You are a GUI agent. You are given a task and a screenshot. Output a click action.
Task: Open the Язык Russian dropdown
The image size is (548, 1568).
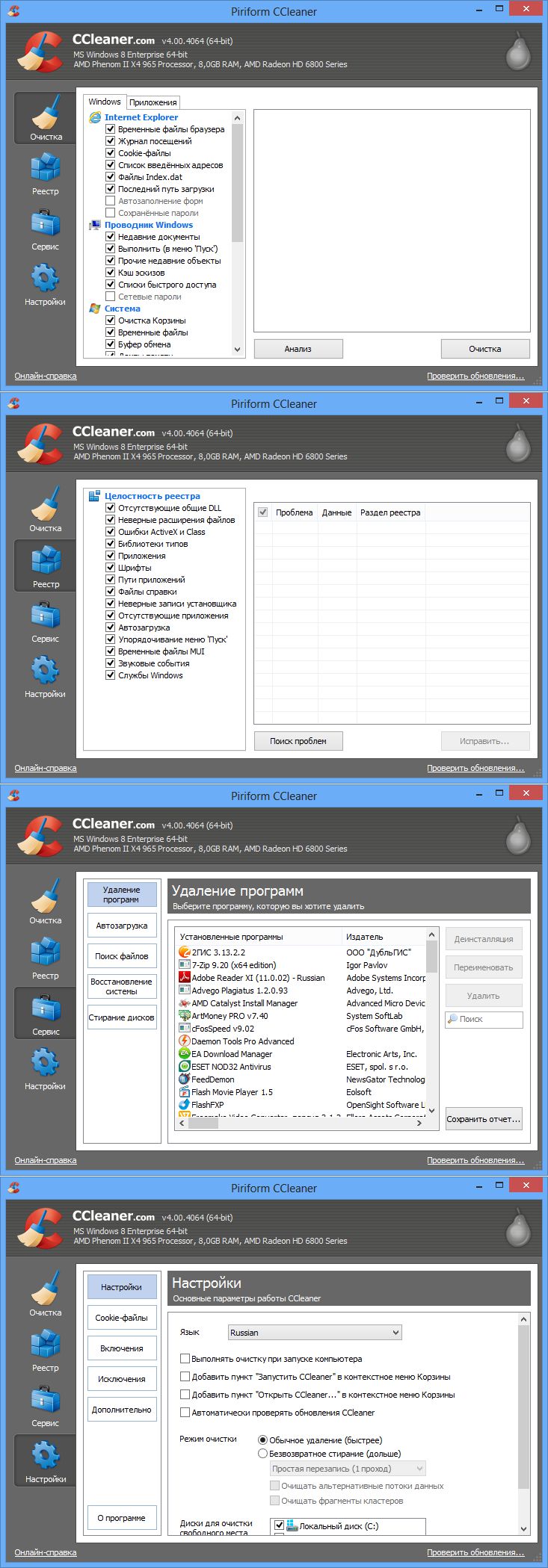click(315, 1333)
